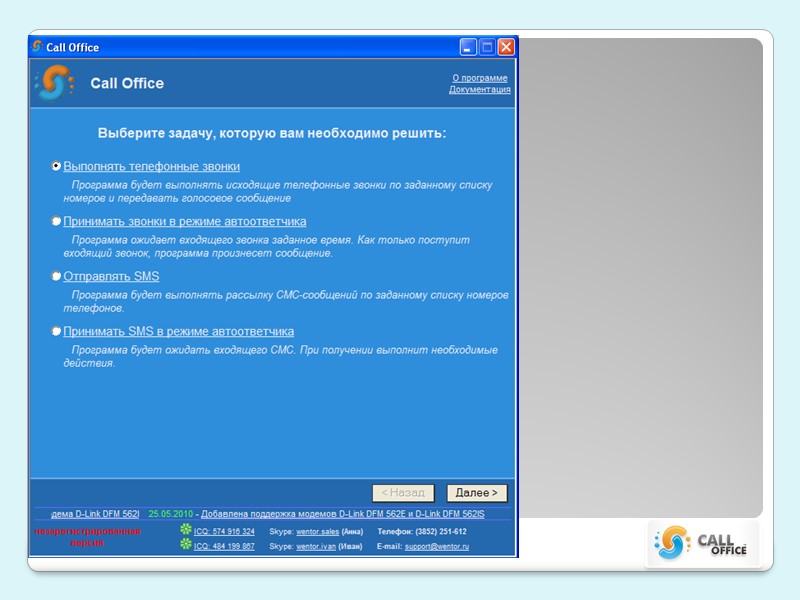Click the green ICQ flower icon for 484 199 867
Viewport: 800px width, 600px height.
point(186,544)
